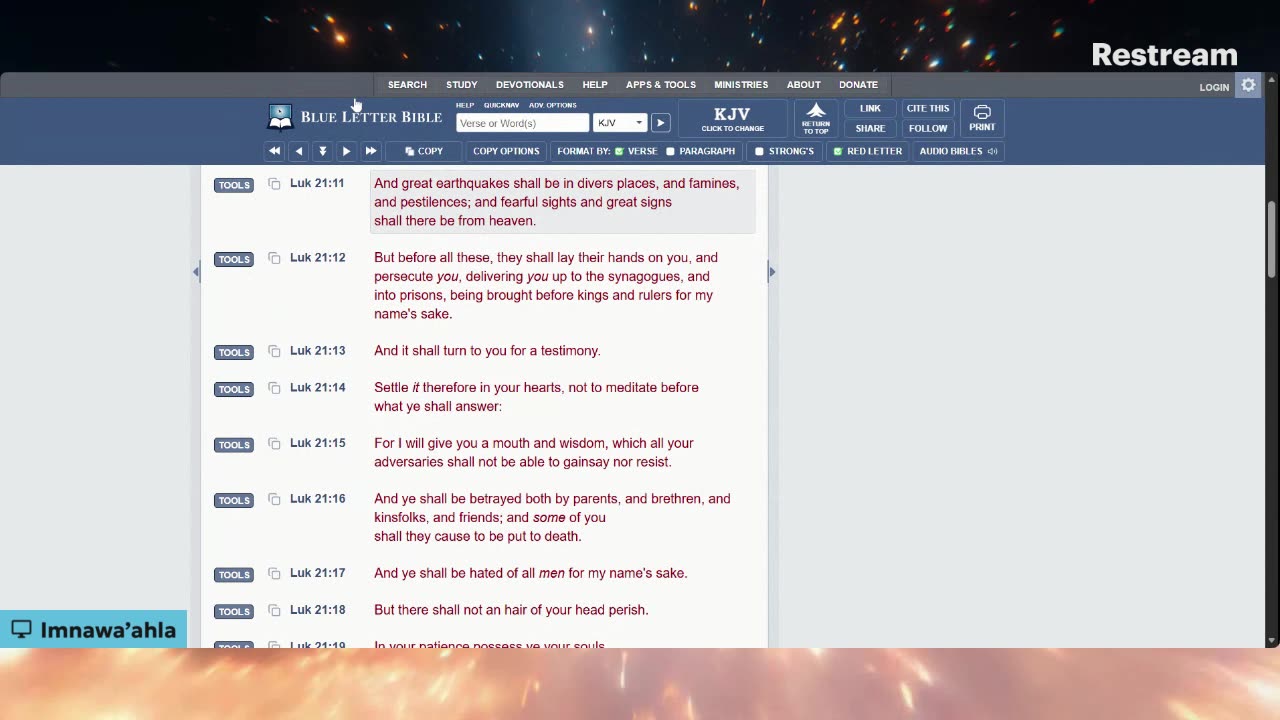Toggle Red Letter checkbox
The width and height of the screenshot is (1280, 720).
tap(838, 151)
